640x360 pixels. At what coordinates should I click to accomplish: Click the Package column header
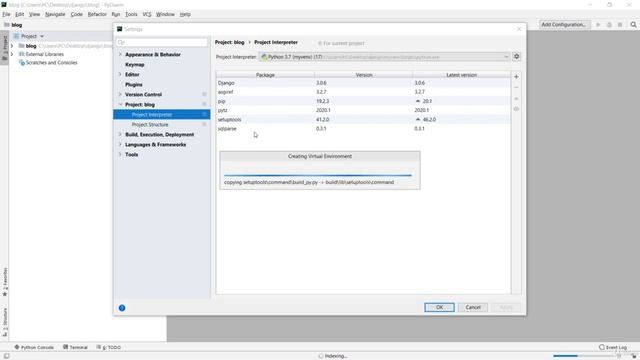(265, 75)
